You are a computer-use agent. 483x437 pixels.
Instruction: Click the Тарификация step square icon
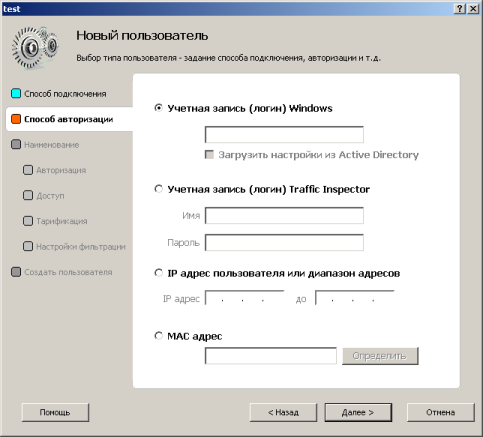28,221
